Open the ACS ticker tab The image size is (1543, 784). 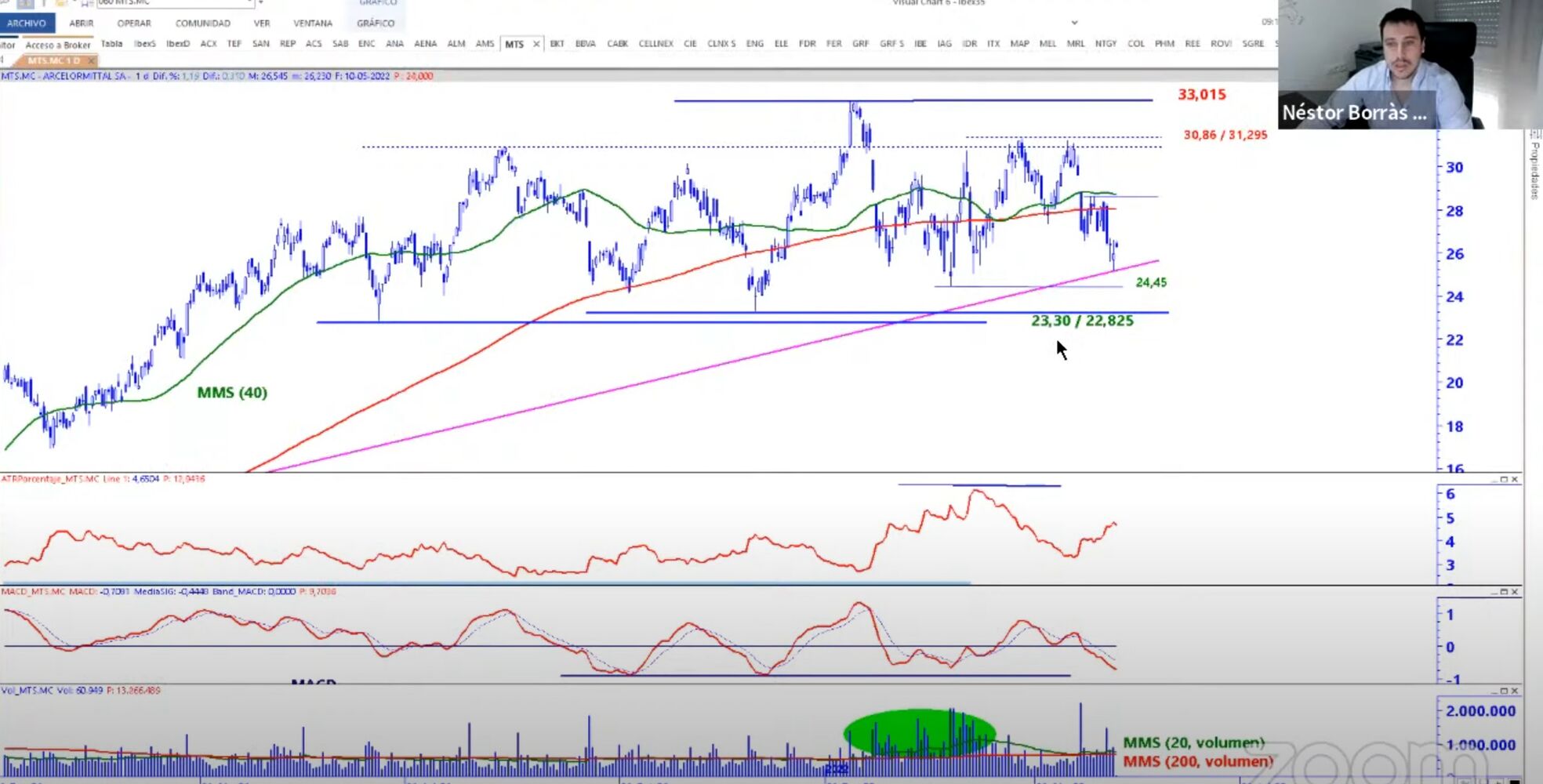(314, 44)
